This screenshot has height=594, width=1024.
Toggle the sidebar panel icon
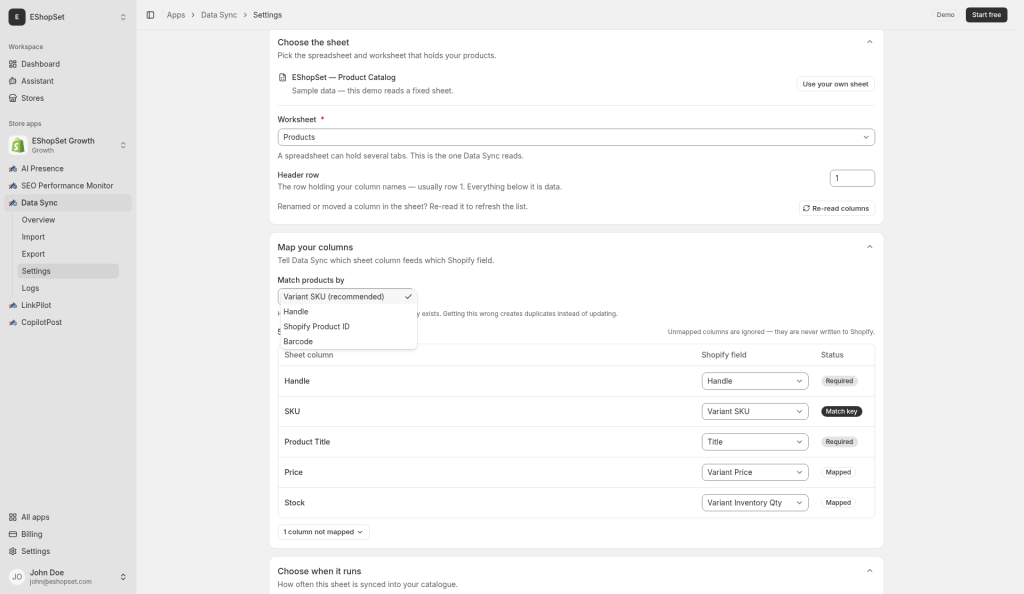(x=150, y=15)
